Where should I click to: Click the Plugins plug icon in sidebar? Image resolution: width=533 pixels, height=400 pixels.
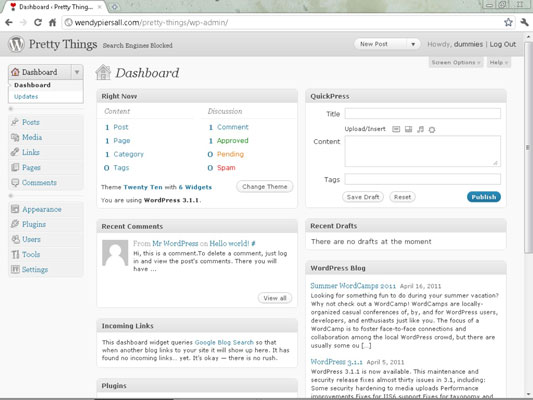pyautogui.click(x=15, y=224)
